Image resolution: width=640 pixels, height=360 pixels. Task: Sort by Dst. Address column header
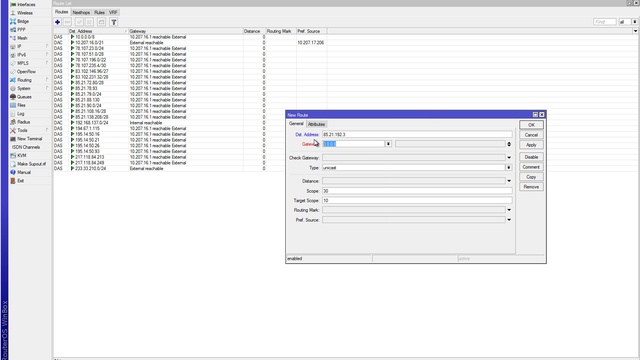coord(98,31)
